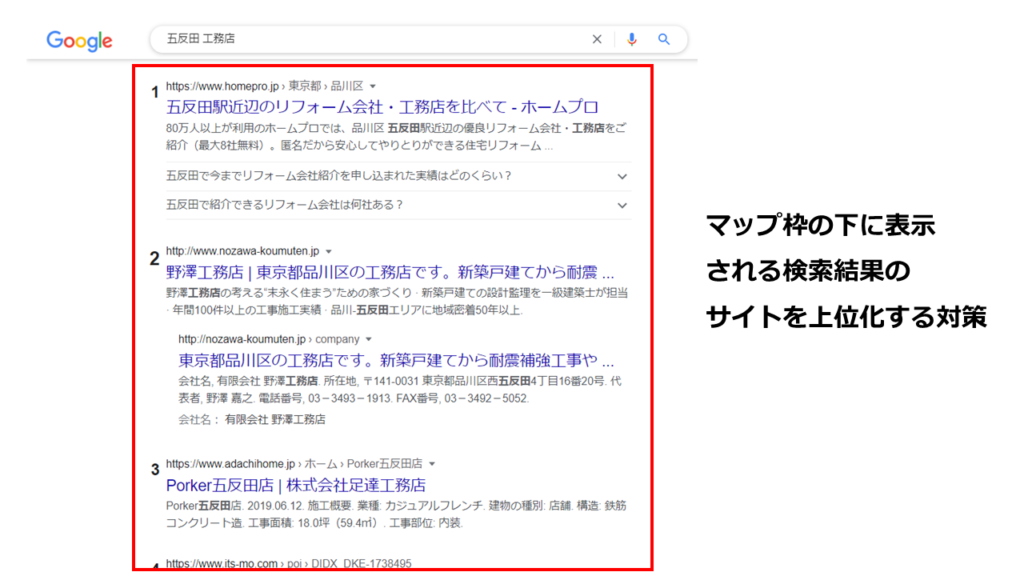Image resolution: width=1024 pixels, height=576 pixels.
Task: Click the snippet starting 80万人以上が利用のホームプロ
Action: [x=396, y=137]
